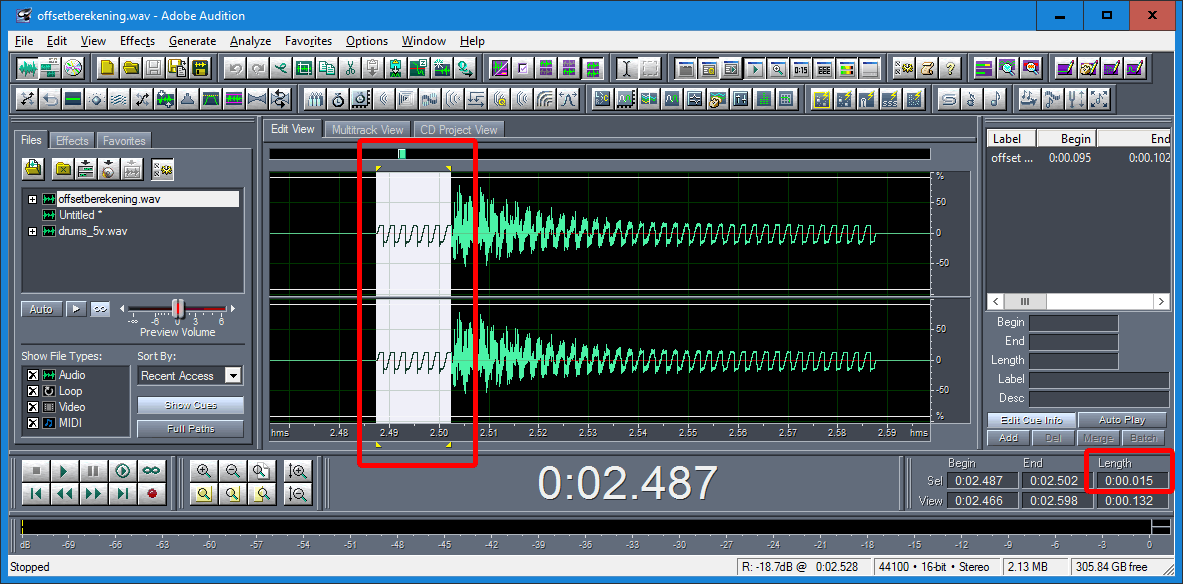Click the Preview Volume slider handle
The image size is (1183, 584).
tap(178, 308)
